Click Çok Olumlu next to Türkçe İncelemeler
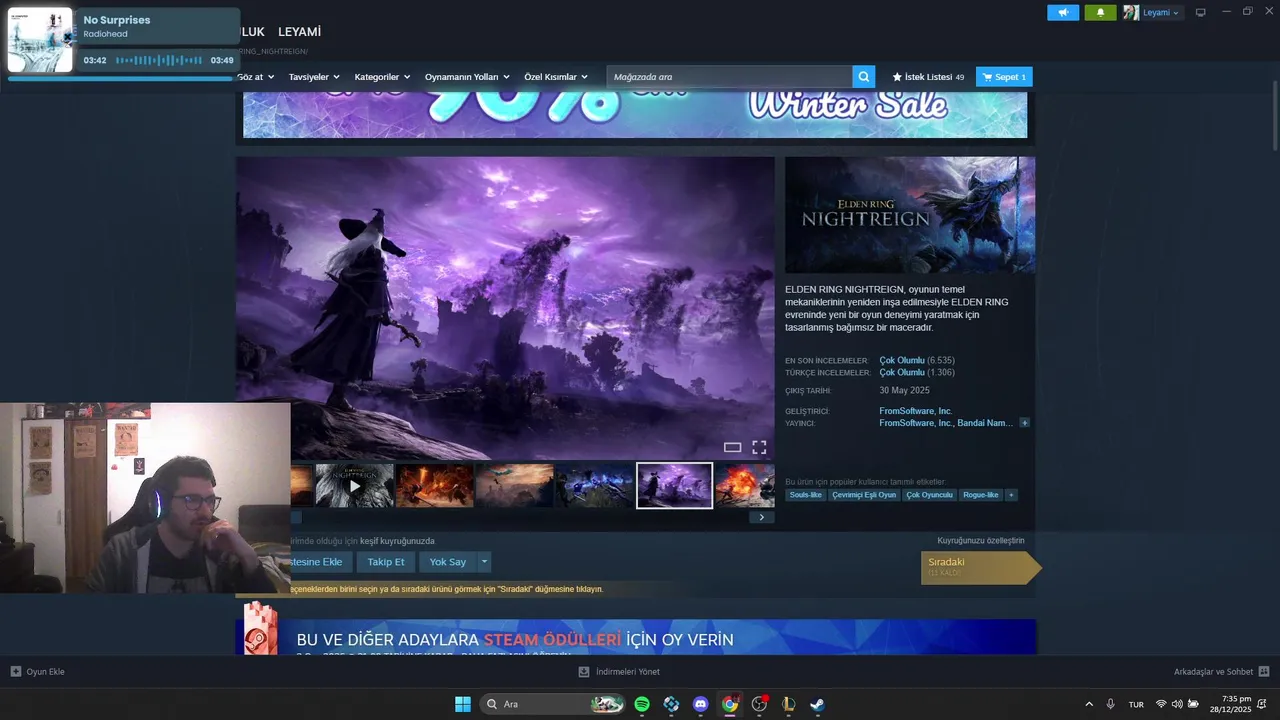Viewport: 1280px width, 720px height. click(902, 372)
